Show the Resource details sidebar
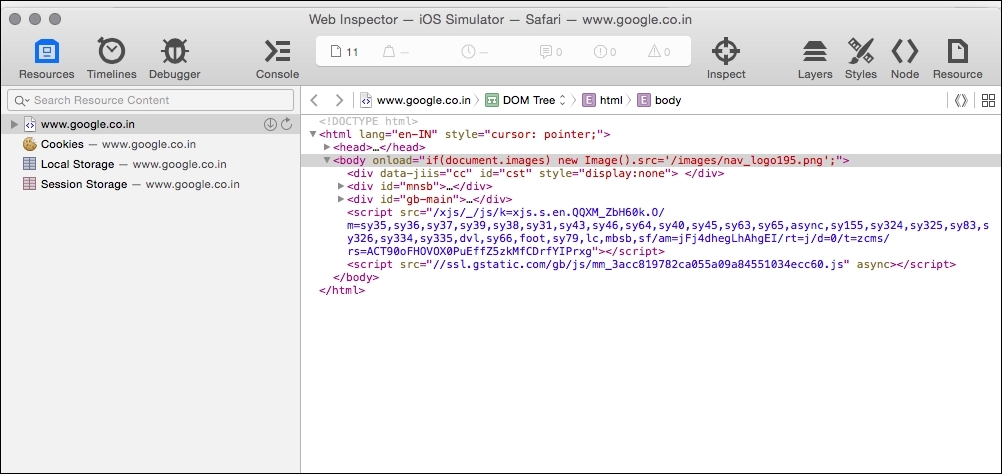The image size is (1002, 474). point(957,58)
